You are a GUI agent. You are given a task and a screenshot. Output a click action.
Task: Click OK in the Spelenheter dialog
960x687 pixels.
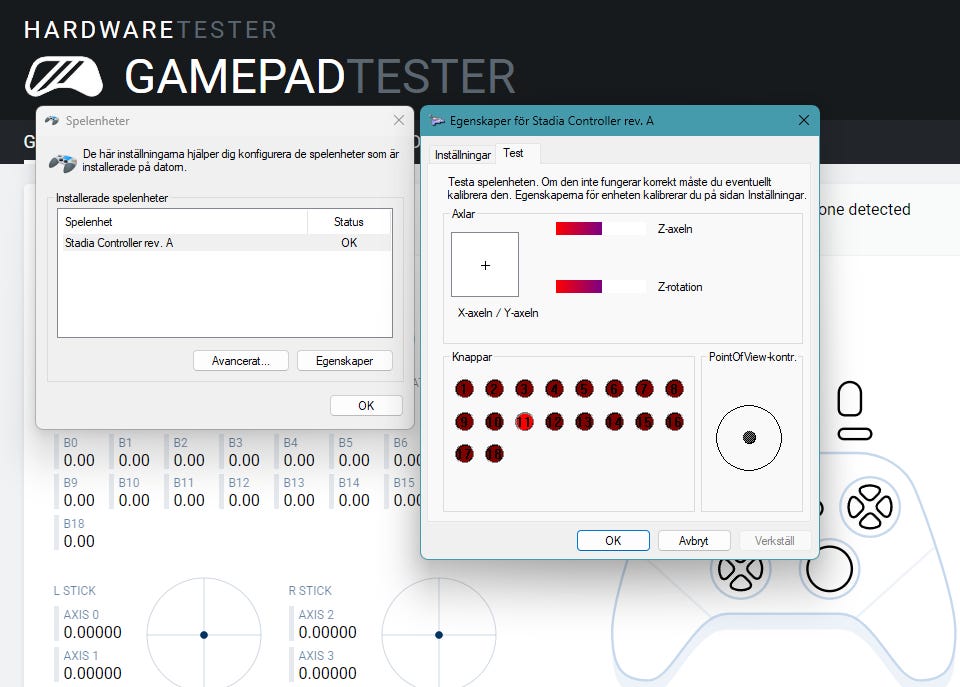pos(366,405)
